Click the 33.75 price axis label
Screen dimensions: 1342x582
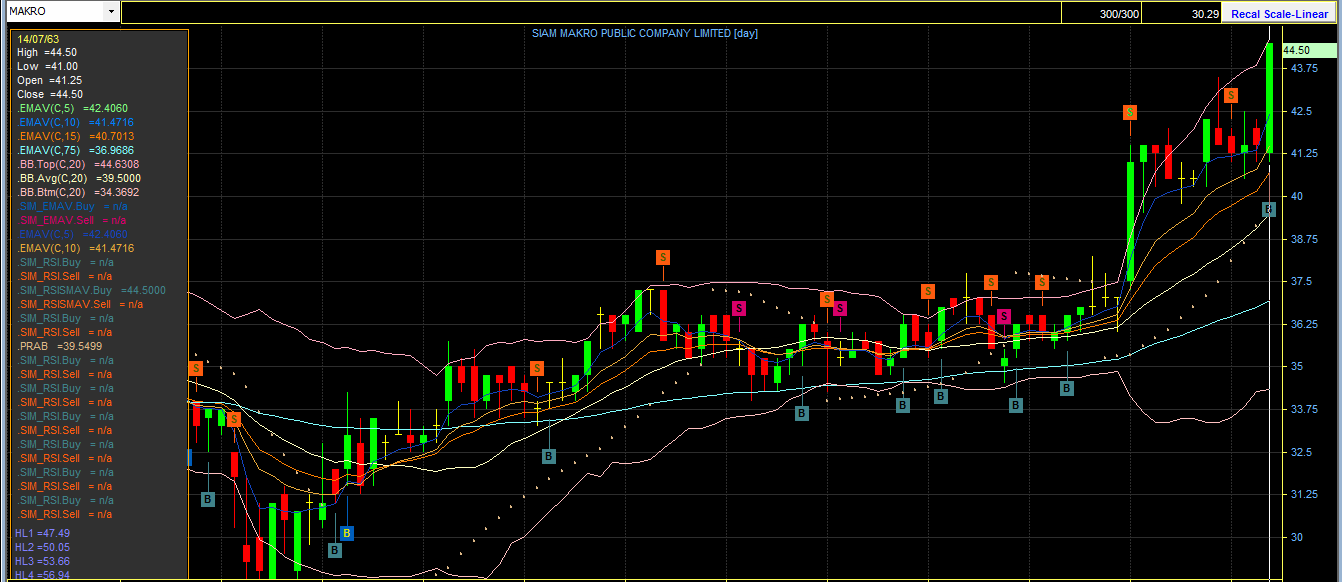pyautogui.click(x=1303, y=409)
